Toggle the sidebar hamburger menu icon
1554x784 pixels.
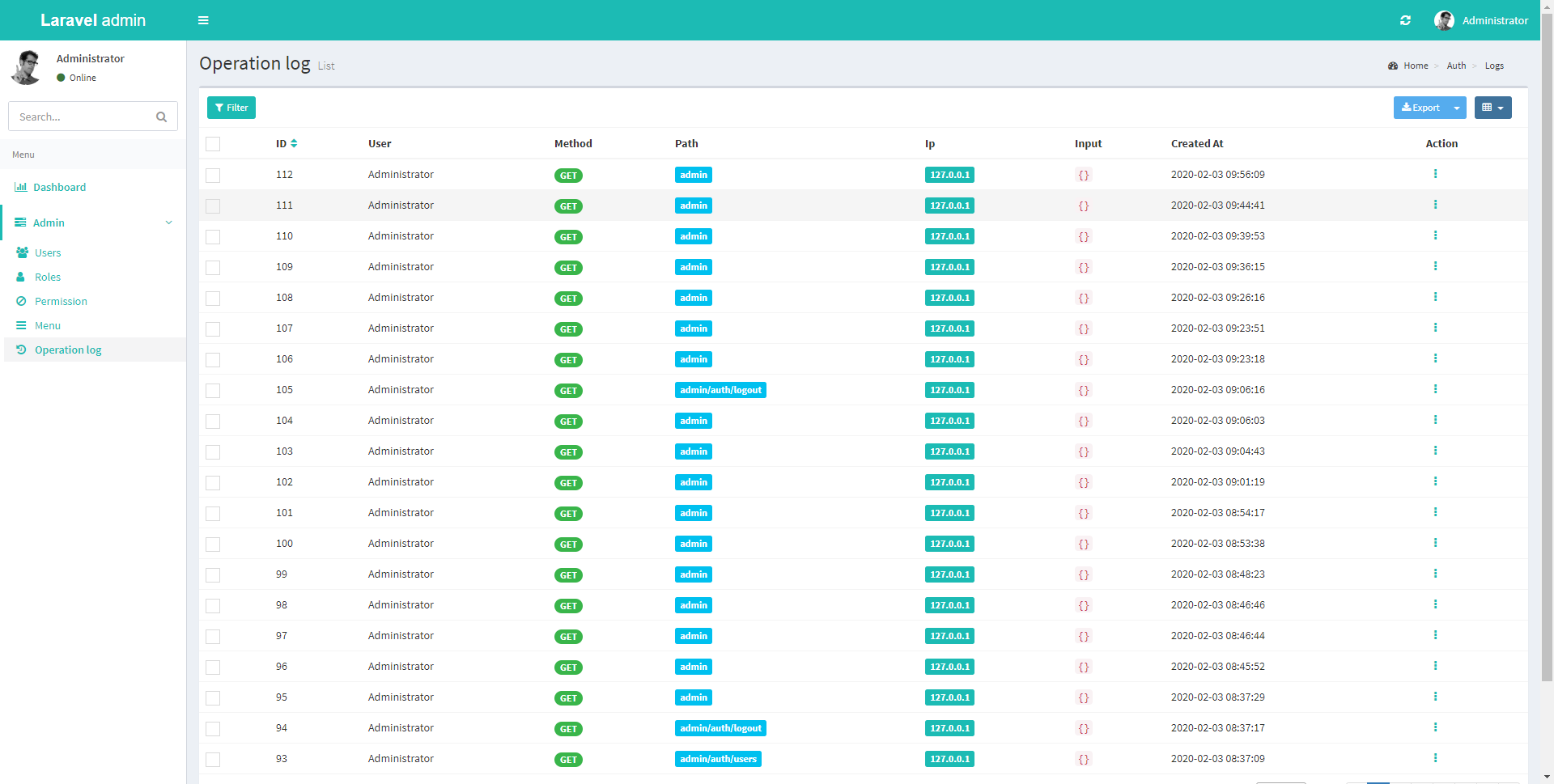(x=203, y=20)
